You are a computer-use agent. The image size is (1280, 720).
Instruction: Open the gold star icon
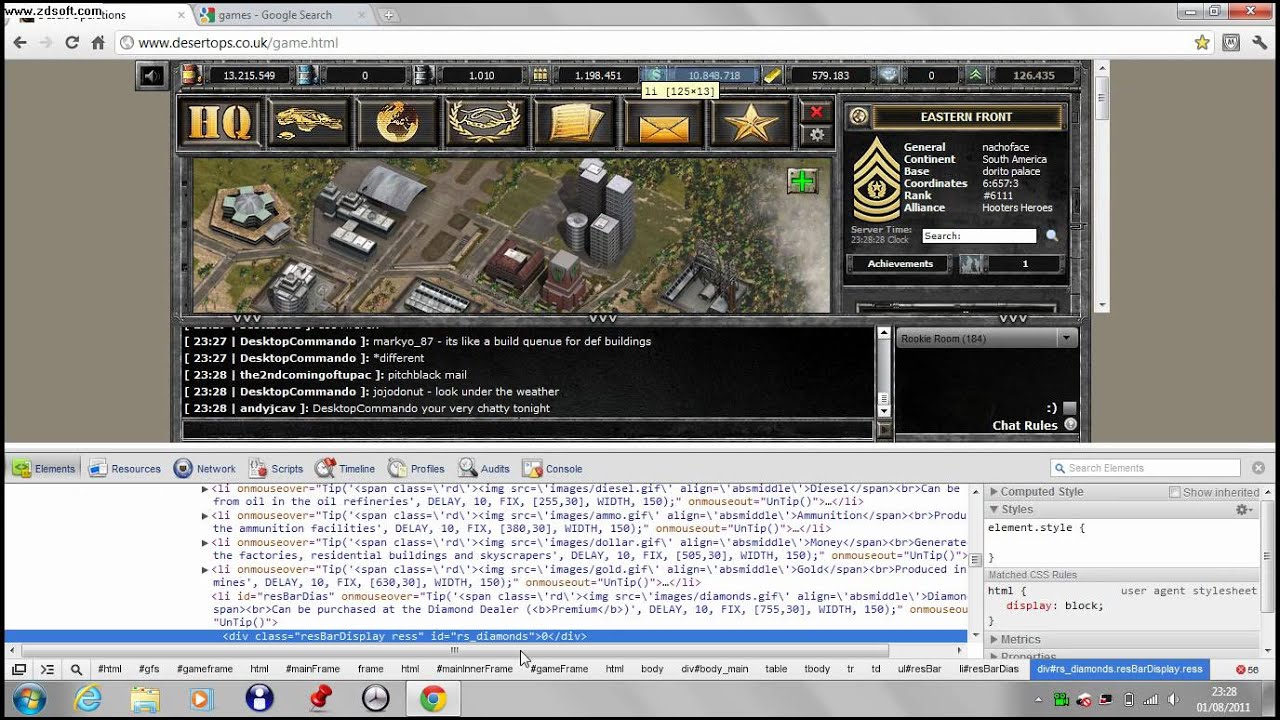click(750, 123)
